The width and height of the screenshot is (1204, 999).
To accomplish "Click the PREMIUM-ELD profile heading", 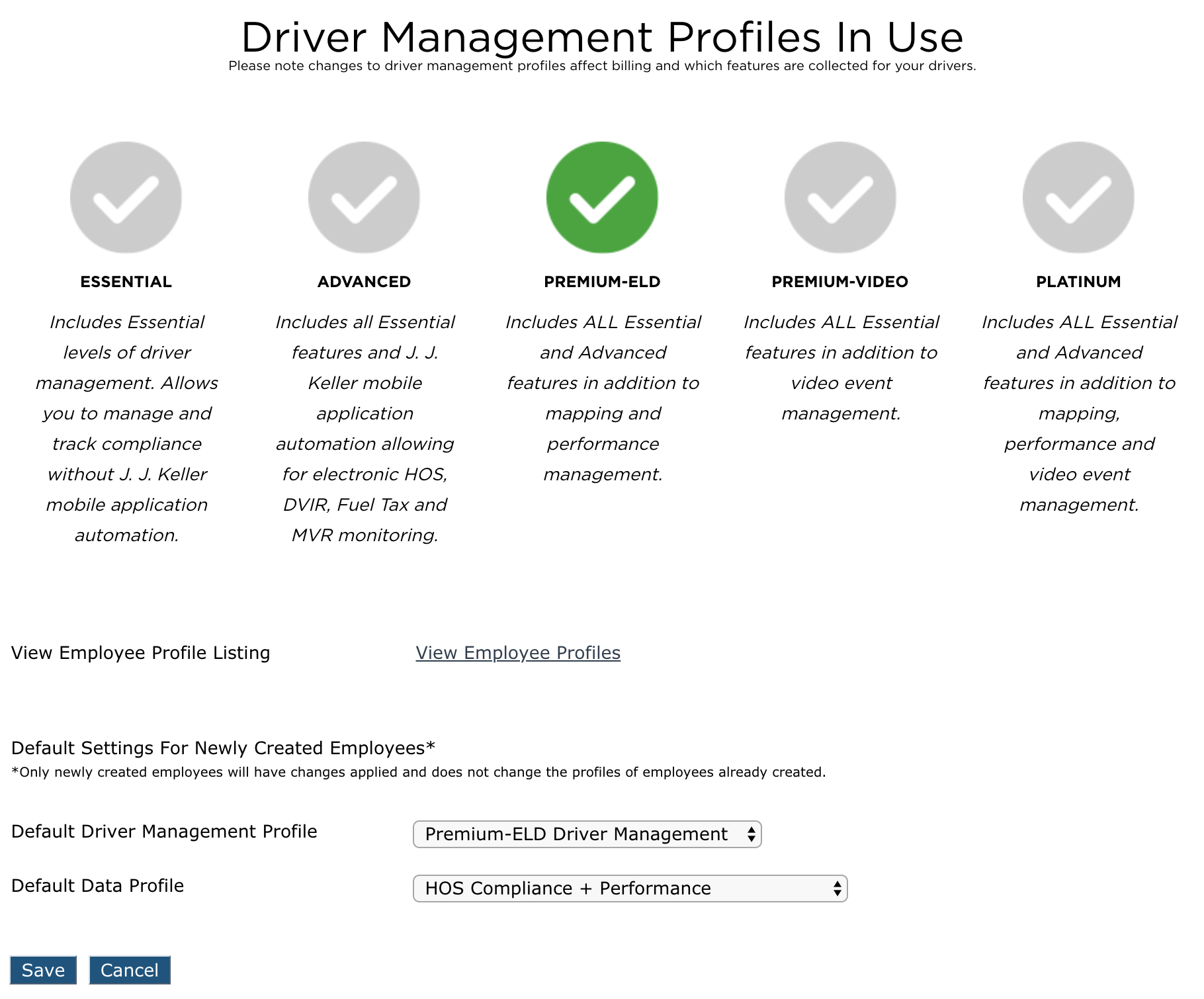I will coord(602,282).
